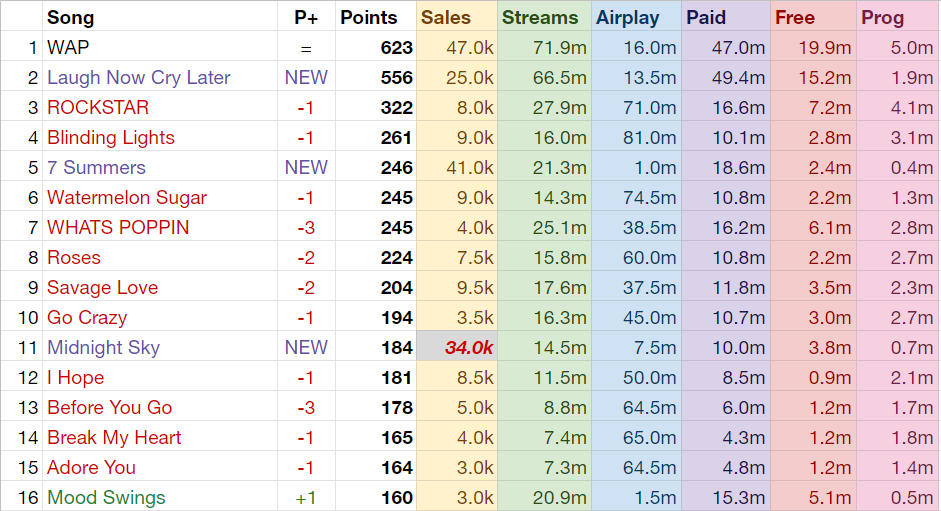Click the song title WAP
Screen dimensions: 941x511
[x=68, y=47]
